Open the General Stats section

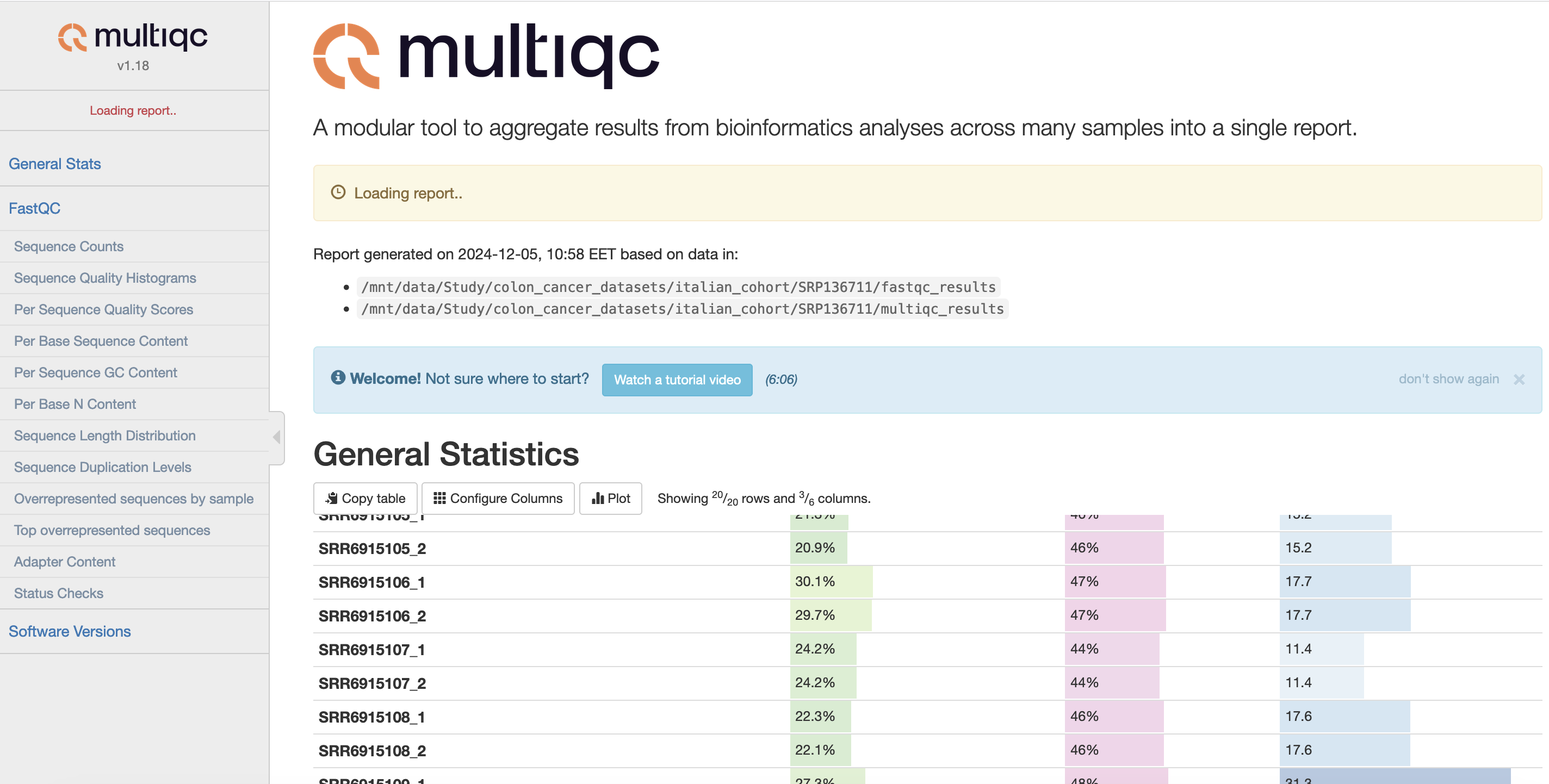55,164
